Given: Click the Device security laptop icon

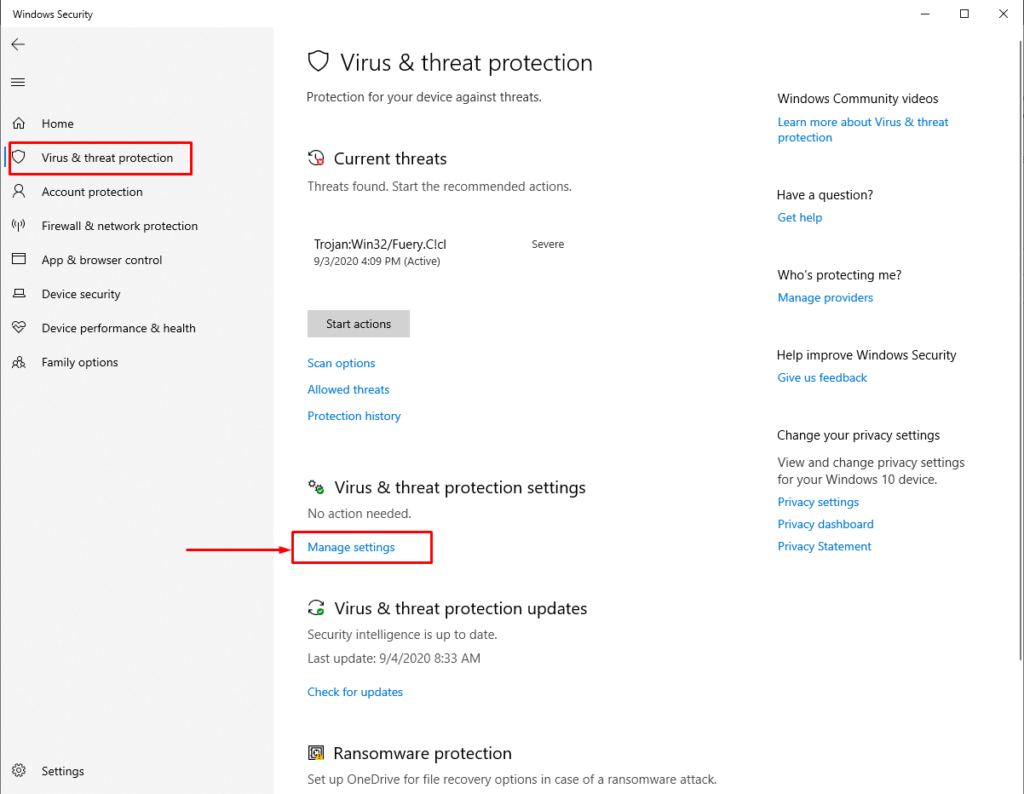Looking at the screenshot, I should 19,294.
